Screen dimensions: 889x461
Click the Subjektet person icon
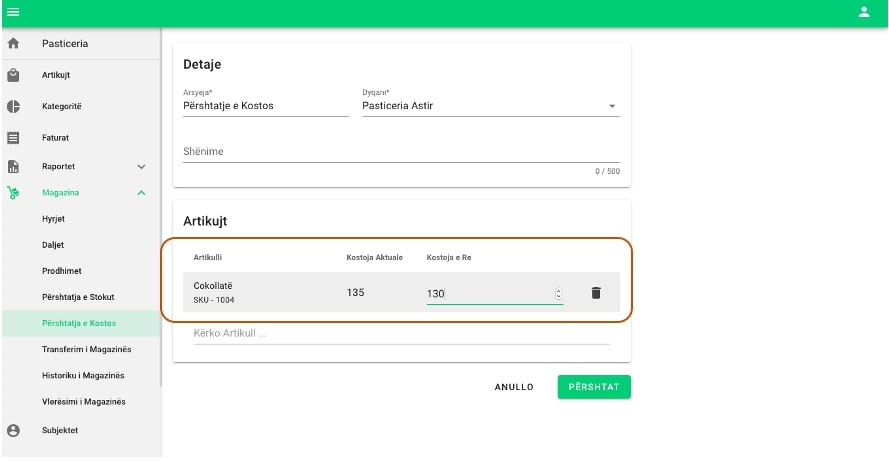[x=14, y=430]
